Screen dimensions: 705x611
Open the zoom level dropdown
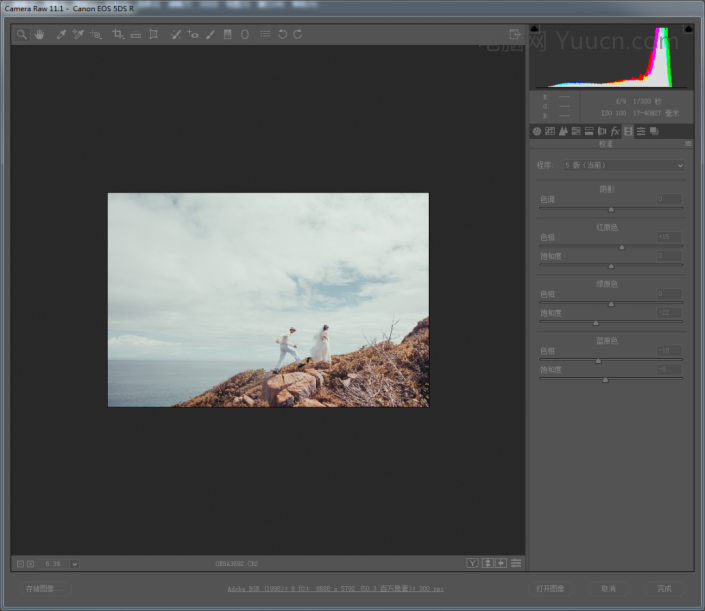pyautogui.click(x=75, y=564)
